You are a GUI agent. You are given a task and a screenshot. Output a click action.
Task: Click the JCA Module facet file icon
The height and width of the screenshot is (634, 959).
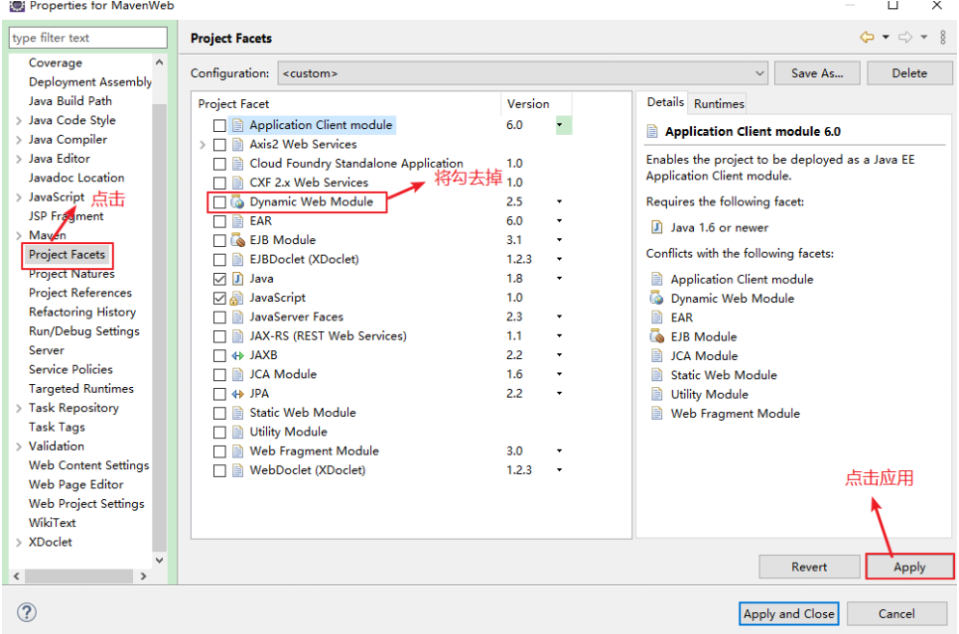tap(237, 375)
